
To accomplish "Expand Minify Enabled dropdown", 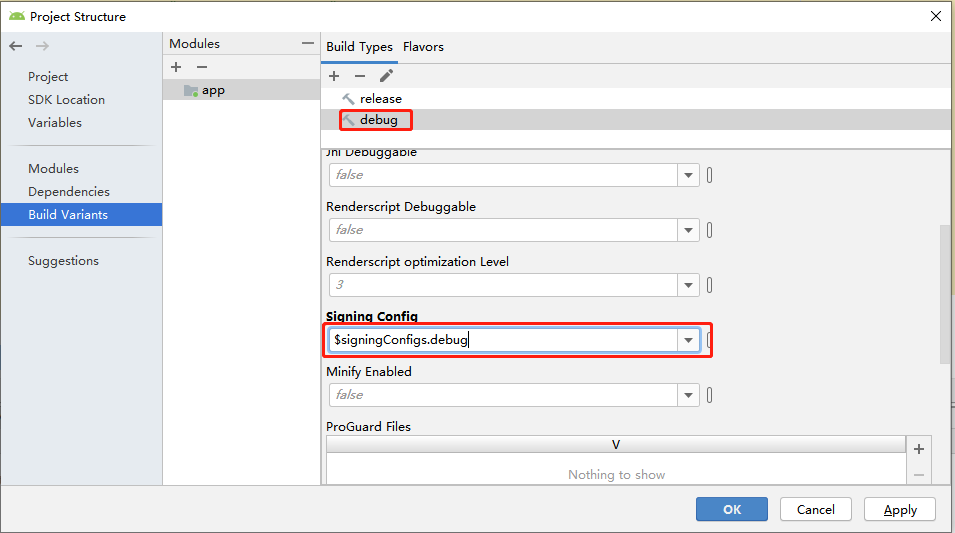I will [x=689, y=395].
